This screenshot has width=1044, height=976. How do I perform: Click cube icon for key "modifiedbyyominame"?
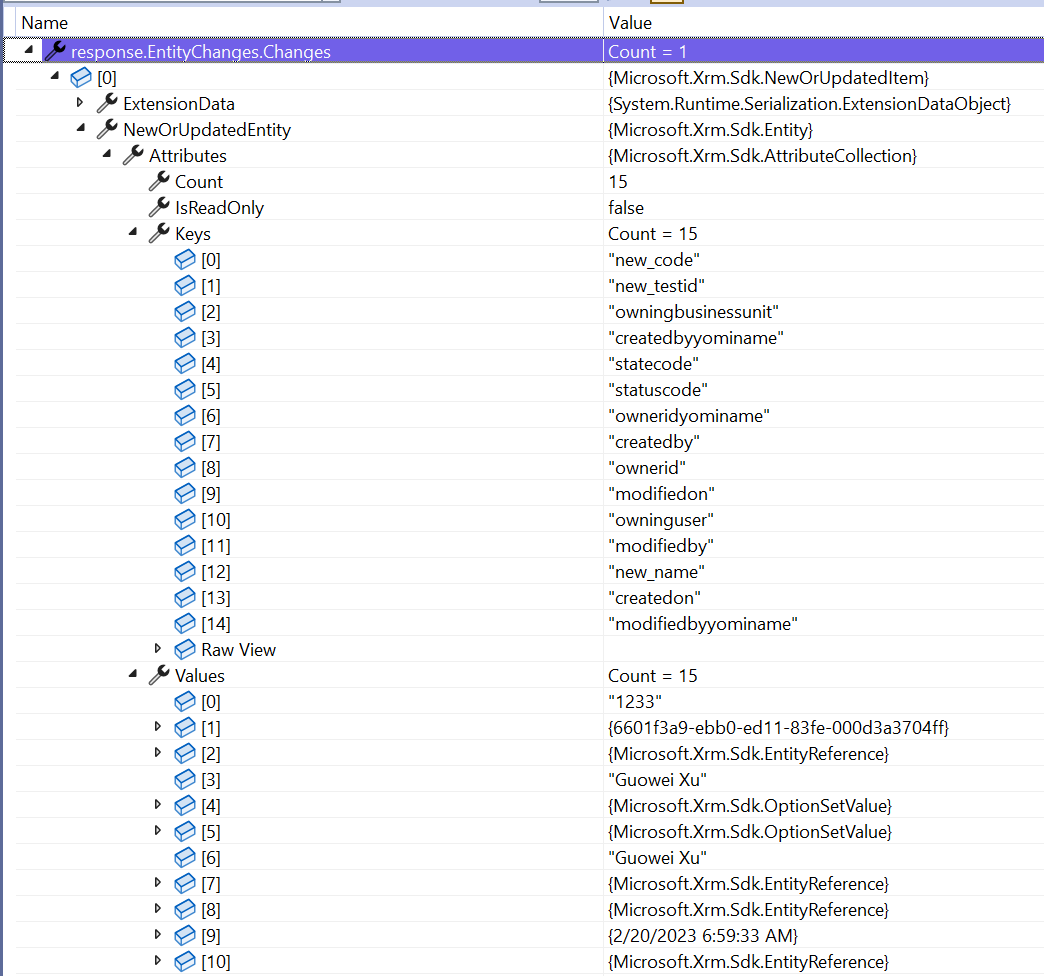click(x=184, y=624)
